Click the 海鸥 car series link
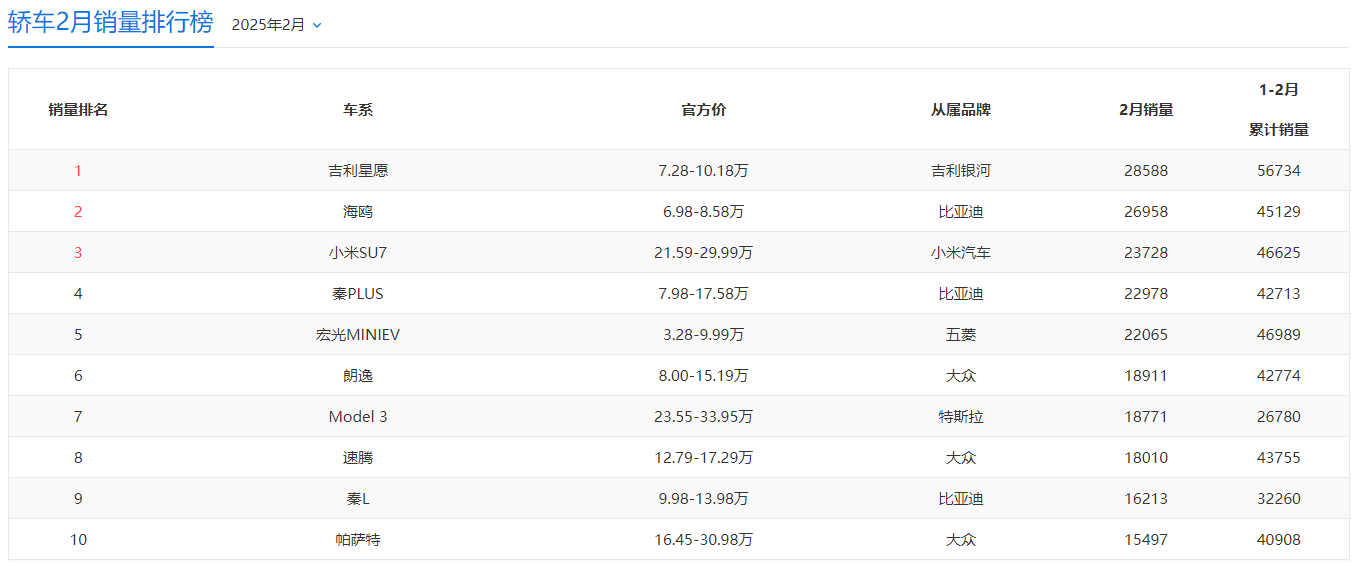 [358, 212]
